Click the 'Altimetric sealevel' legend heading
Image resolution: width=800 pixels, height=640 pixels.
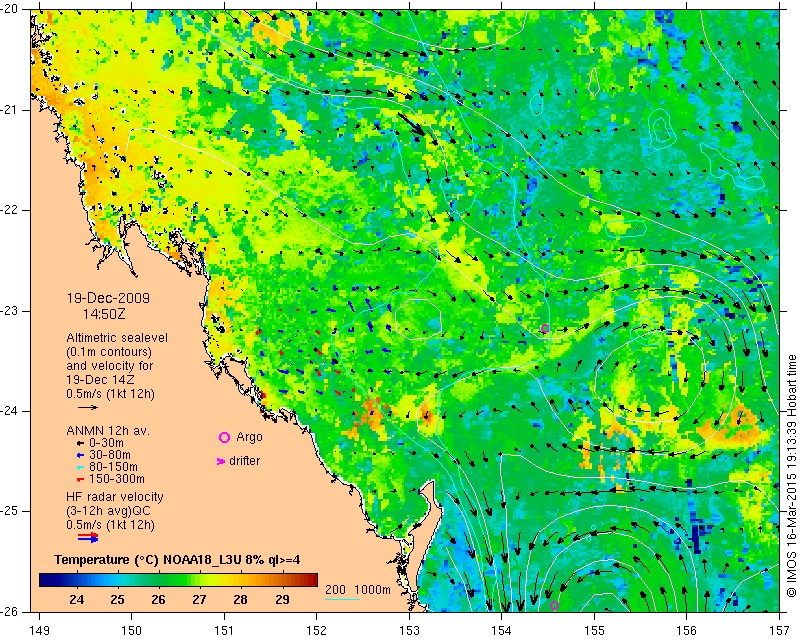[117, 338]
